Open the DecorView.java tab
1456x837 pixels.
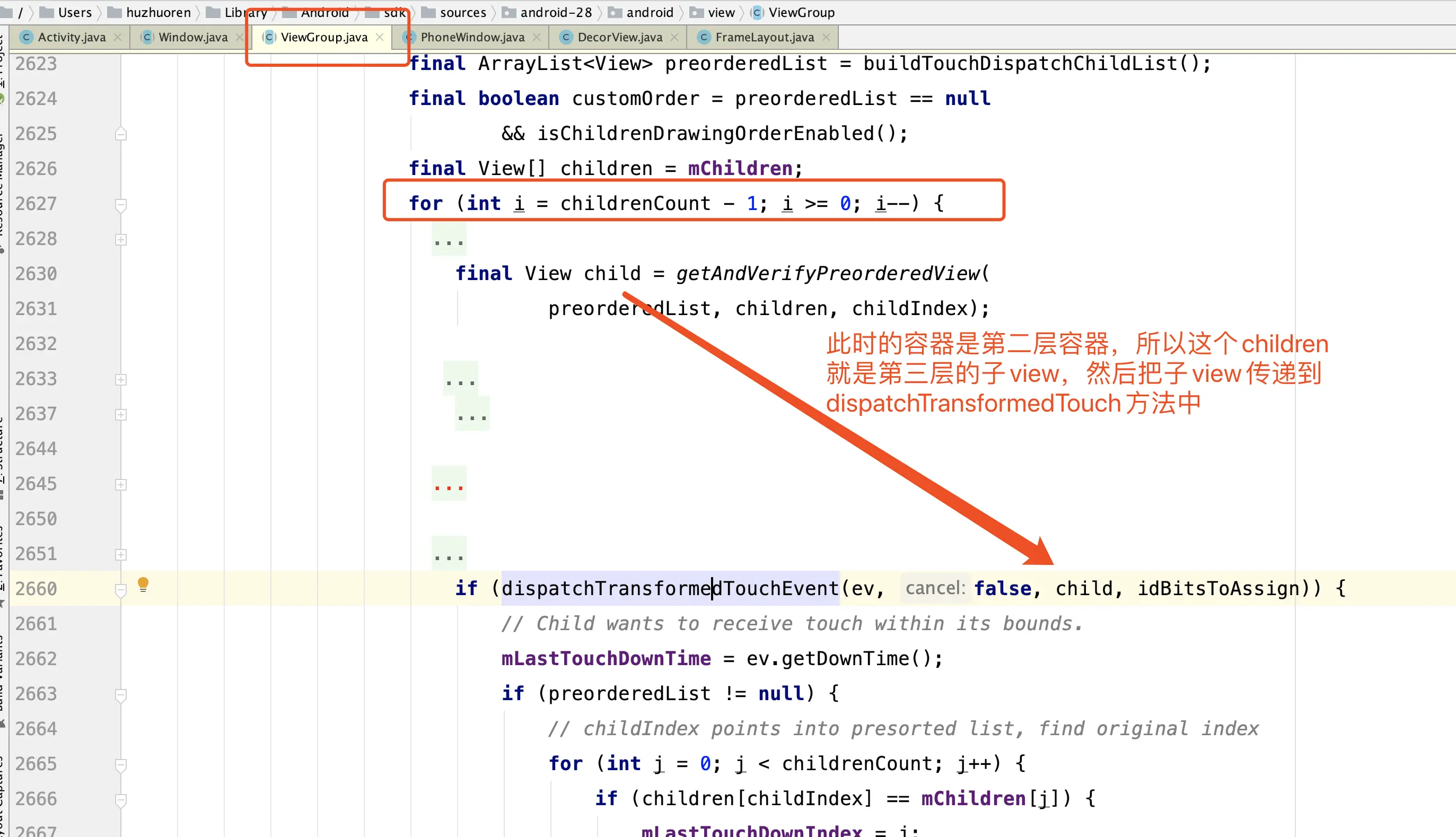[619, 37]
